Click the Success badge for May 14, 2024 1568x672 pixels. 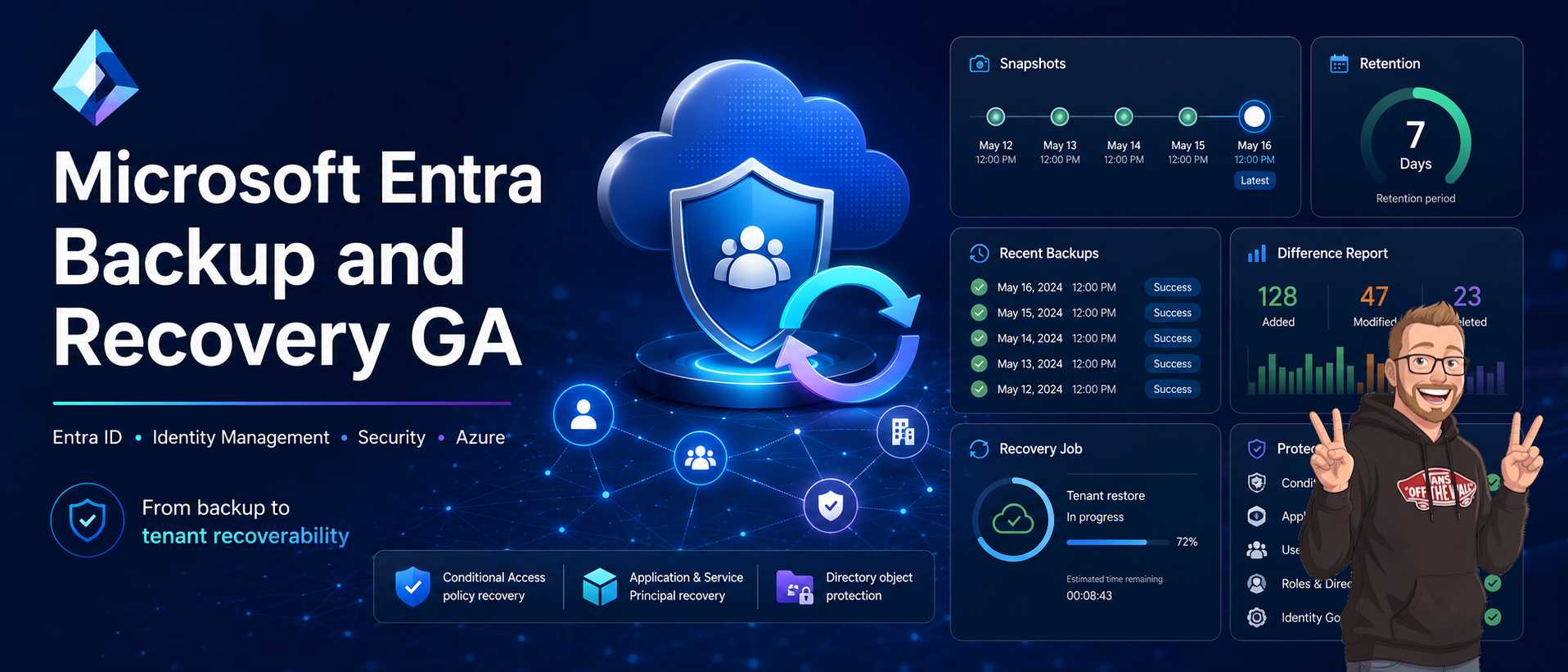click(1173, 338)
